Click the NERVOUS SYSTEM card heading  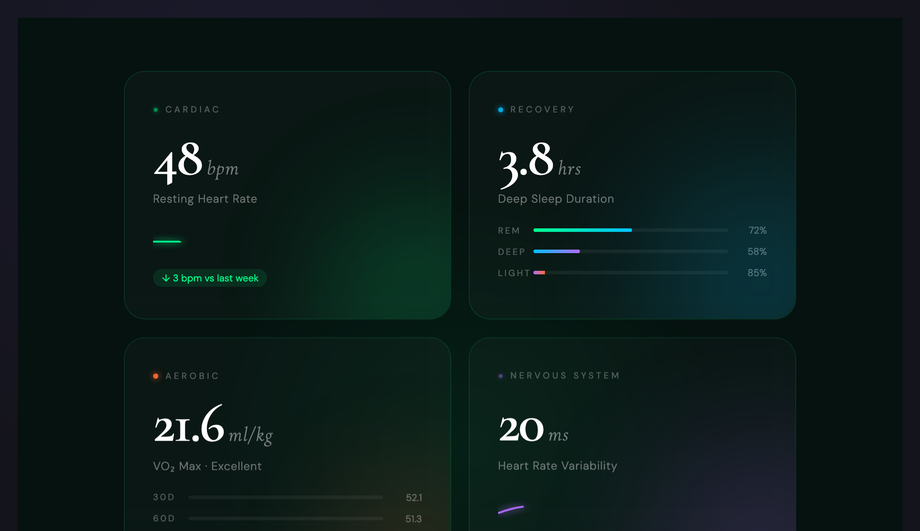[x=565, y=376]
